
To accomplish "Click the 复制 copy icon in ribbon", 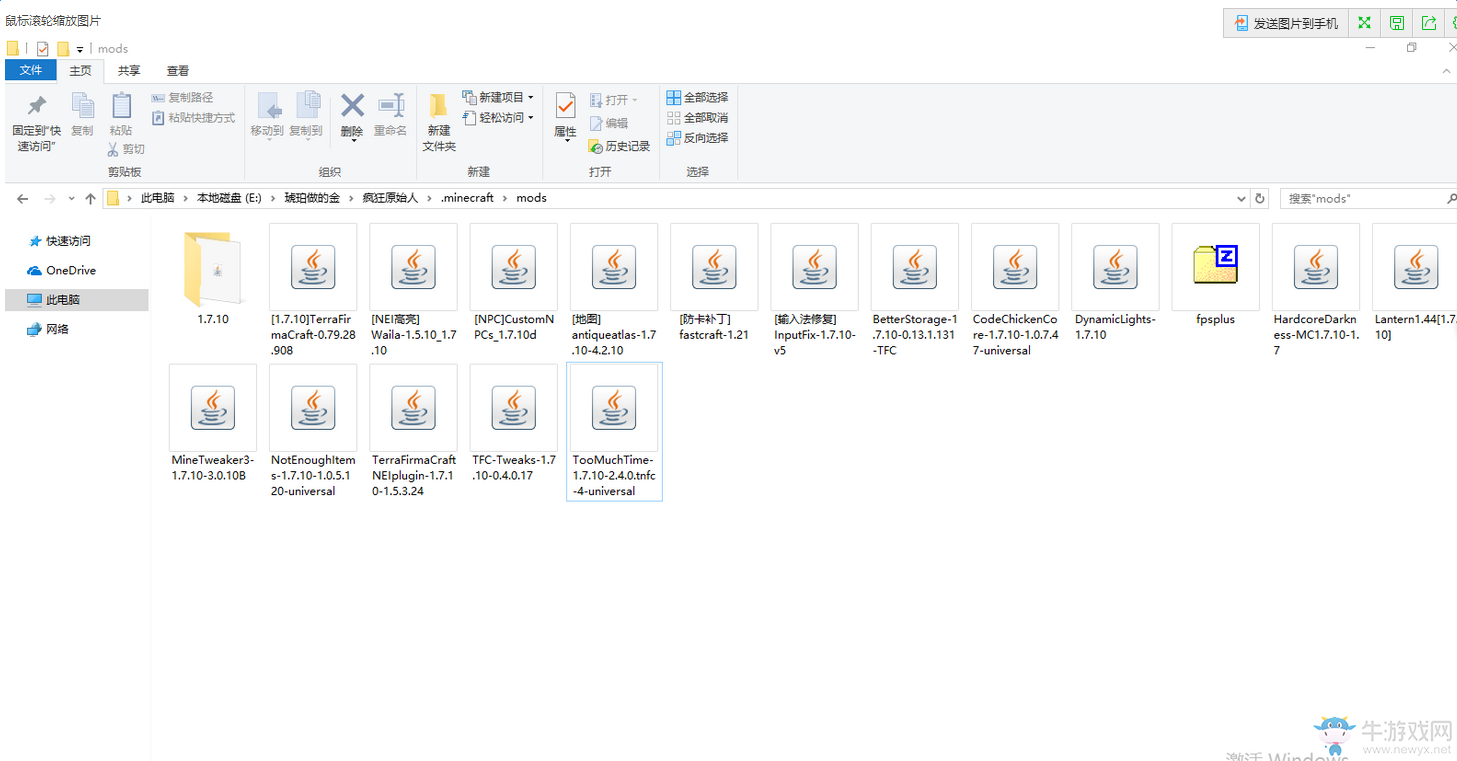I will [82, 105].
